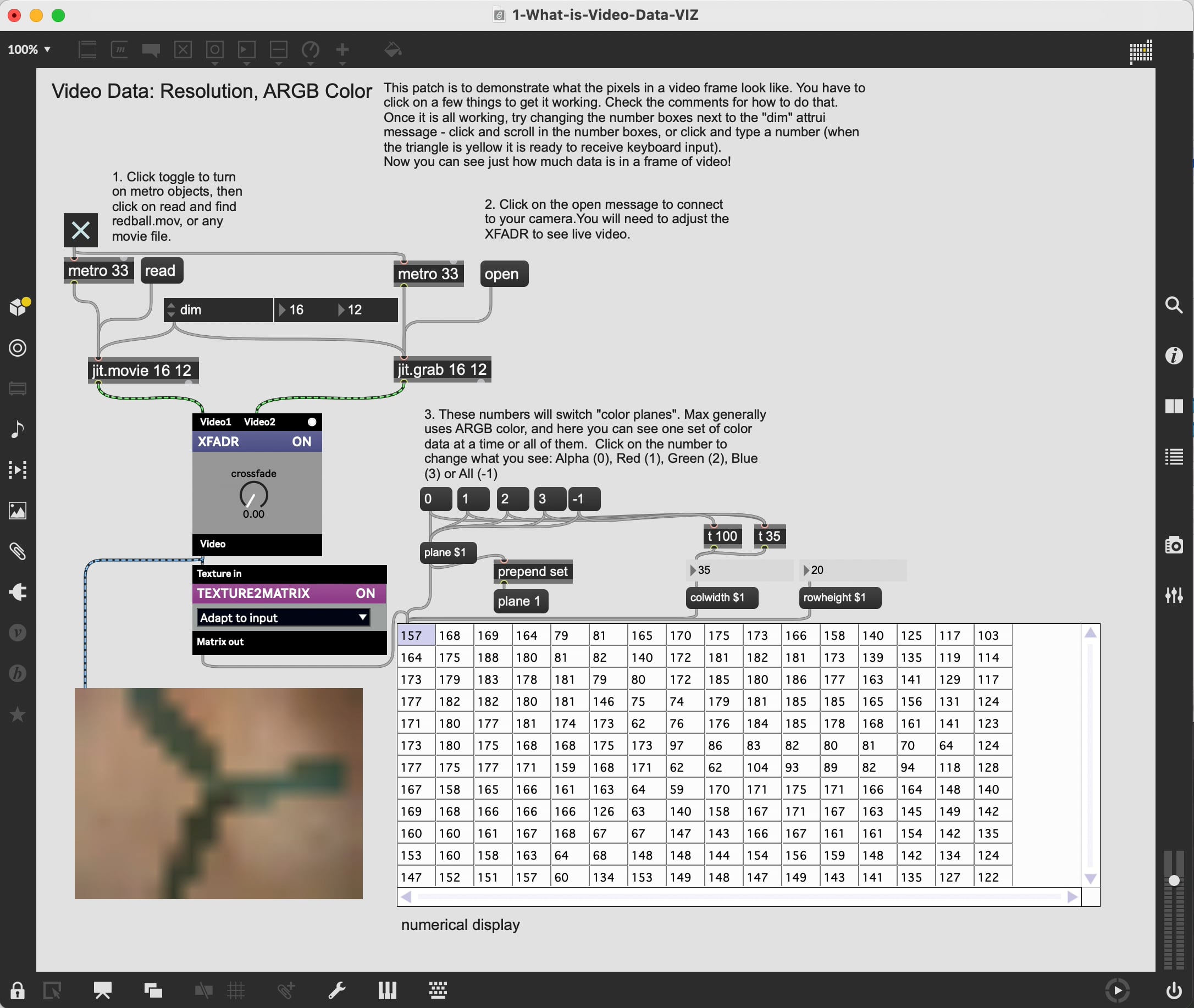
Task: Switch to the Video2 tab on XFADR
Action: (261, 422)
